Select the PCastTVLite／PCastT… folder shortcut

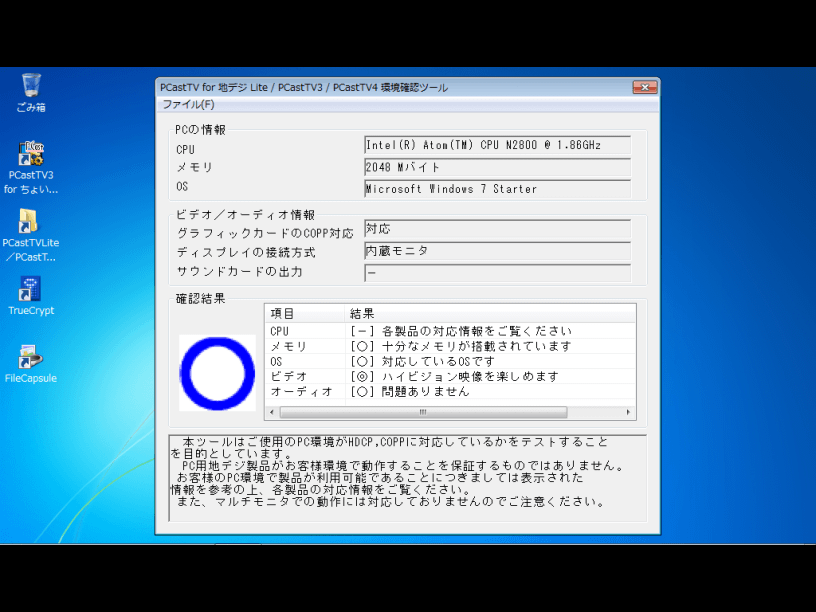(31, 235)
